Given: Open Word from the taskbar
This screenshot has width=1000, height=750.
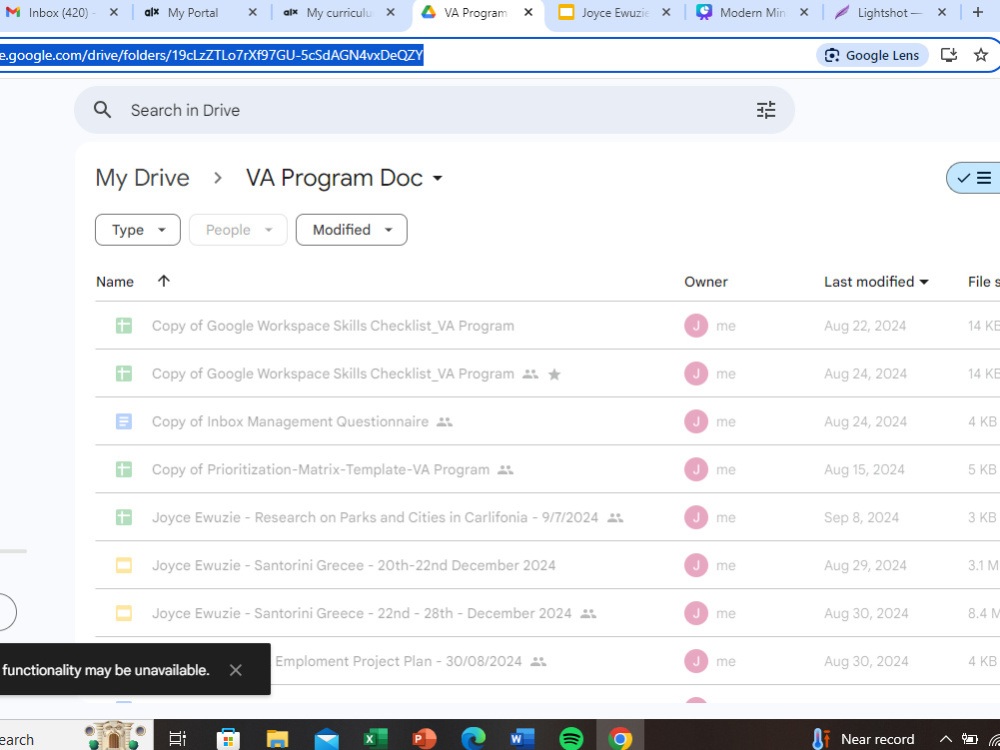Looking at the screenshot, I should click(x=522, y=739).
